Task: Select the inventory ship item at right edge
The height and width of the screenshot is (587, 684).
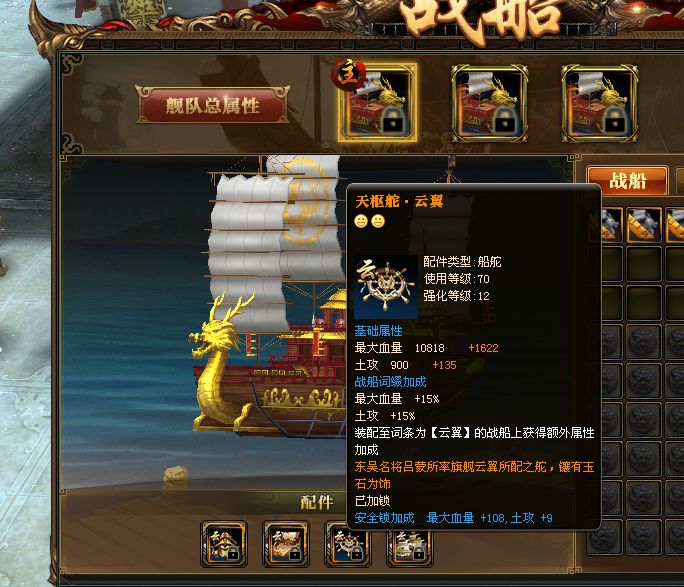Action: (675, 225)
